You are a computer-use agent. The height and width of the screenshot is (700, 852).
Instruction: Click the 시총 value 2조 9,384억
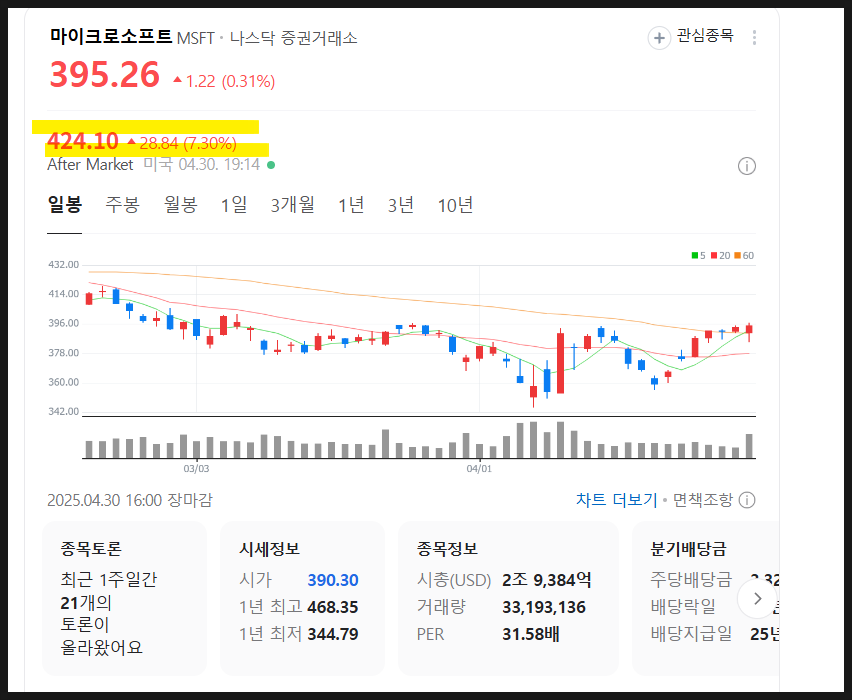click(547, 580)
